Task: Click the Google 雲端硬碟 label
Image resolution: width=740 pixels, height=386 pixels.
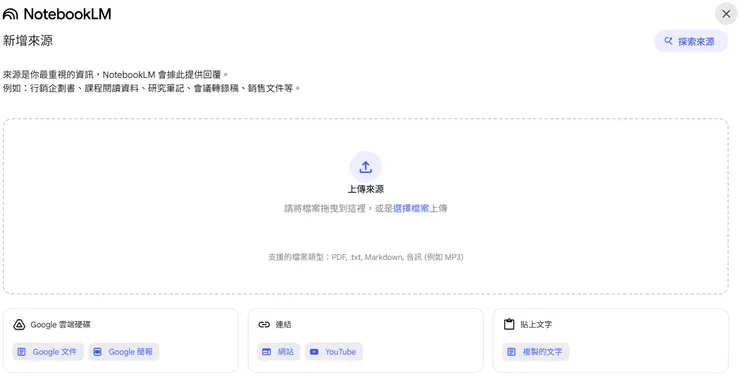Action: click(60, 325)
